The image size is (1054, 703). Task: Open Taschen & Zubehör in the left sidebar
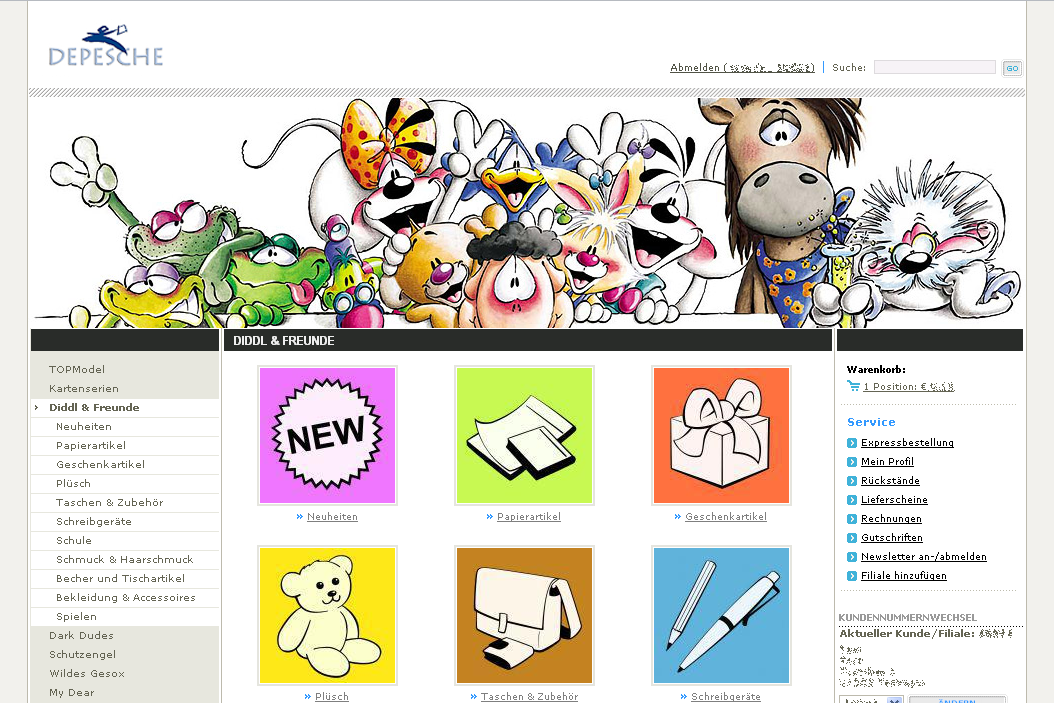click(x=110, y=502)
